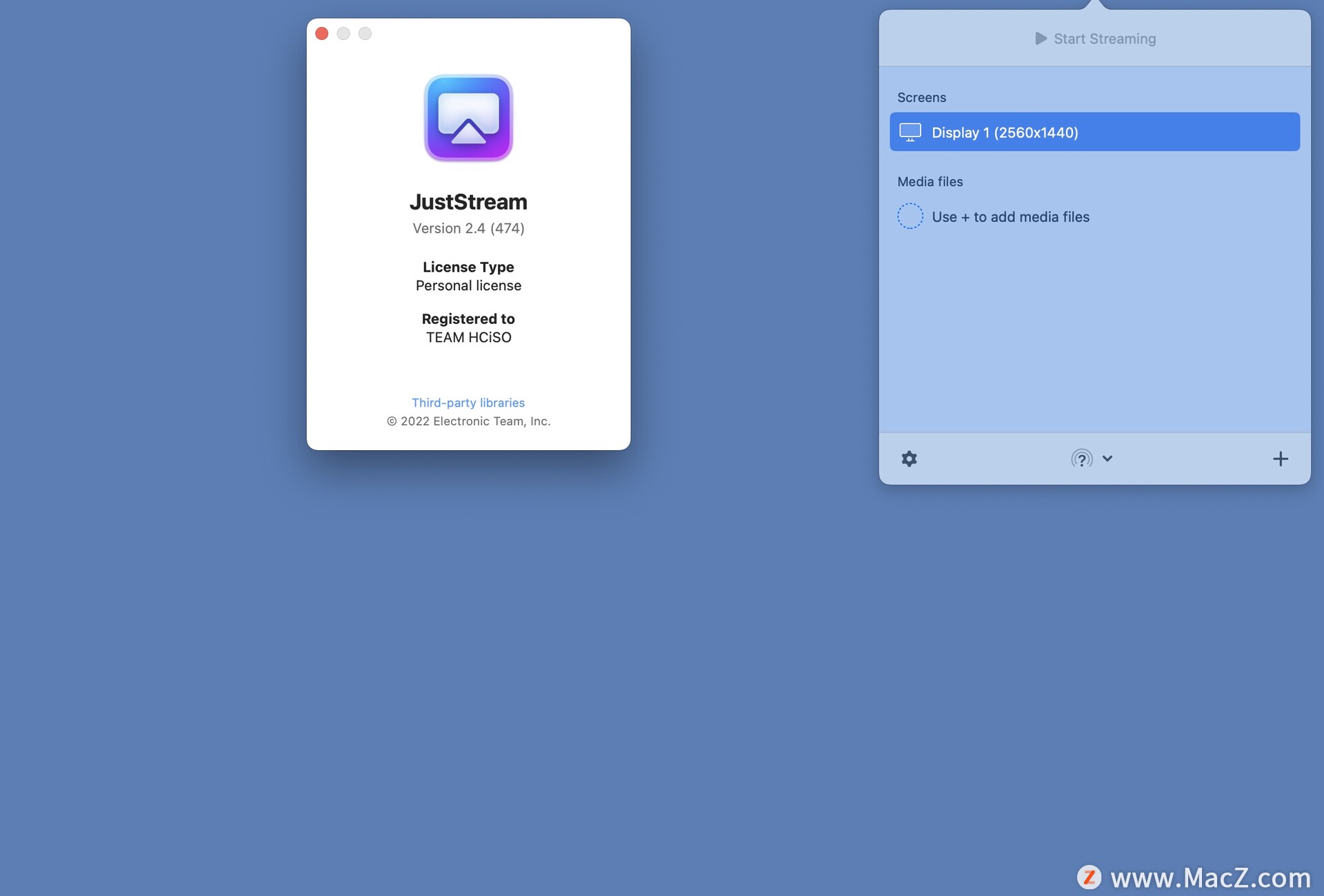Click the dashed circle media placeholder

pos(910,216)
